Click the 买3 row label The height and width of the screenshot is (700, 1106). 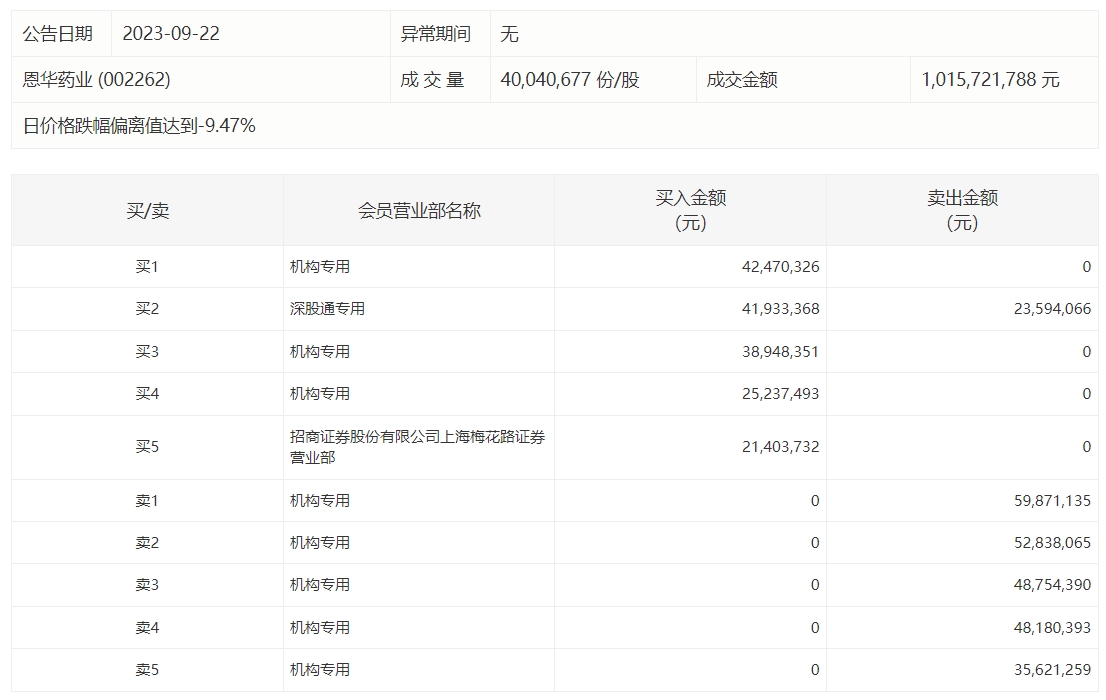coord(147,352)
